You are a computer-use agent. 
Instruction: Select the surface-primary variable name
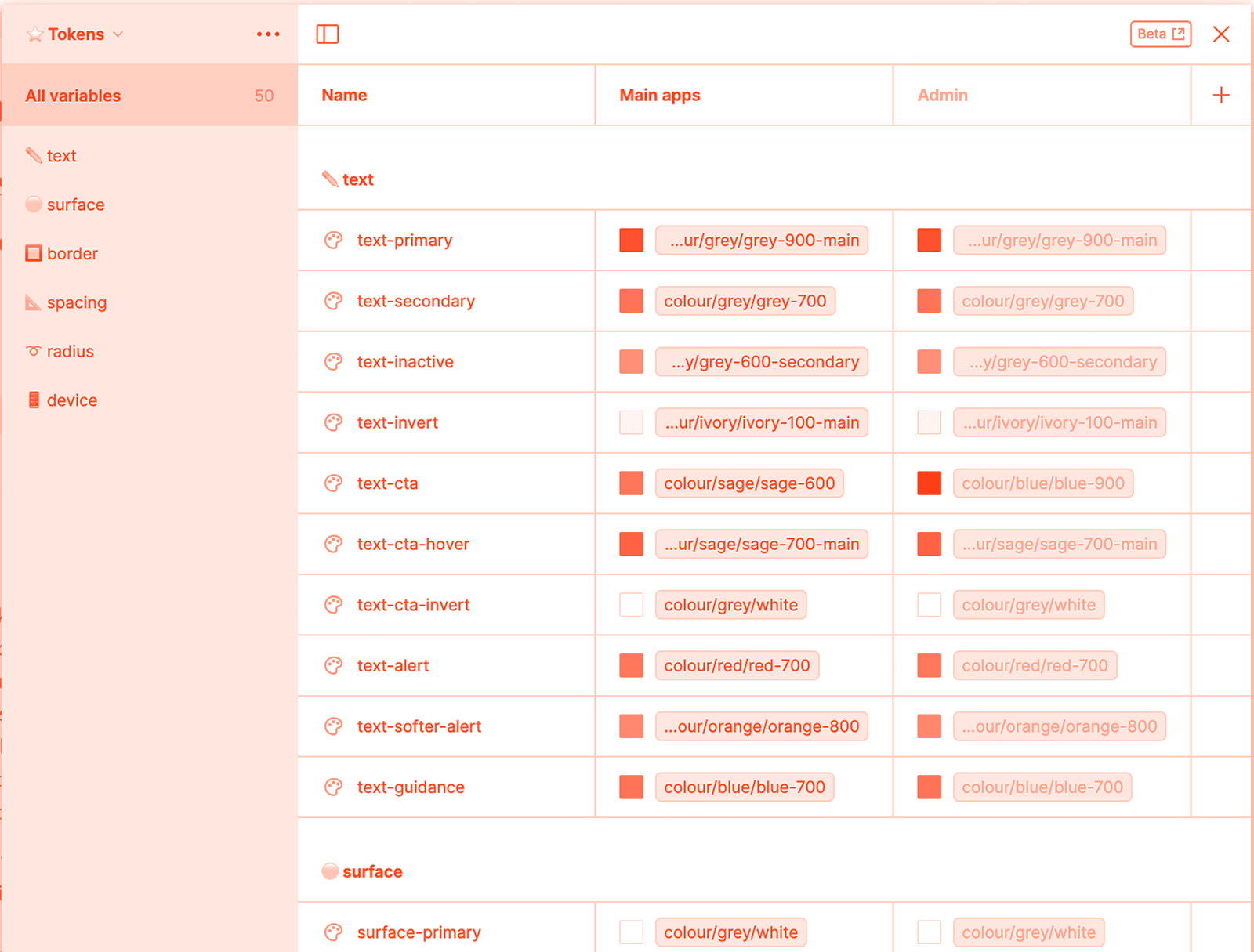[x=419, y=932]
